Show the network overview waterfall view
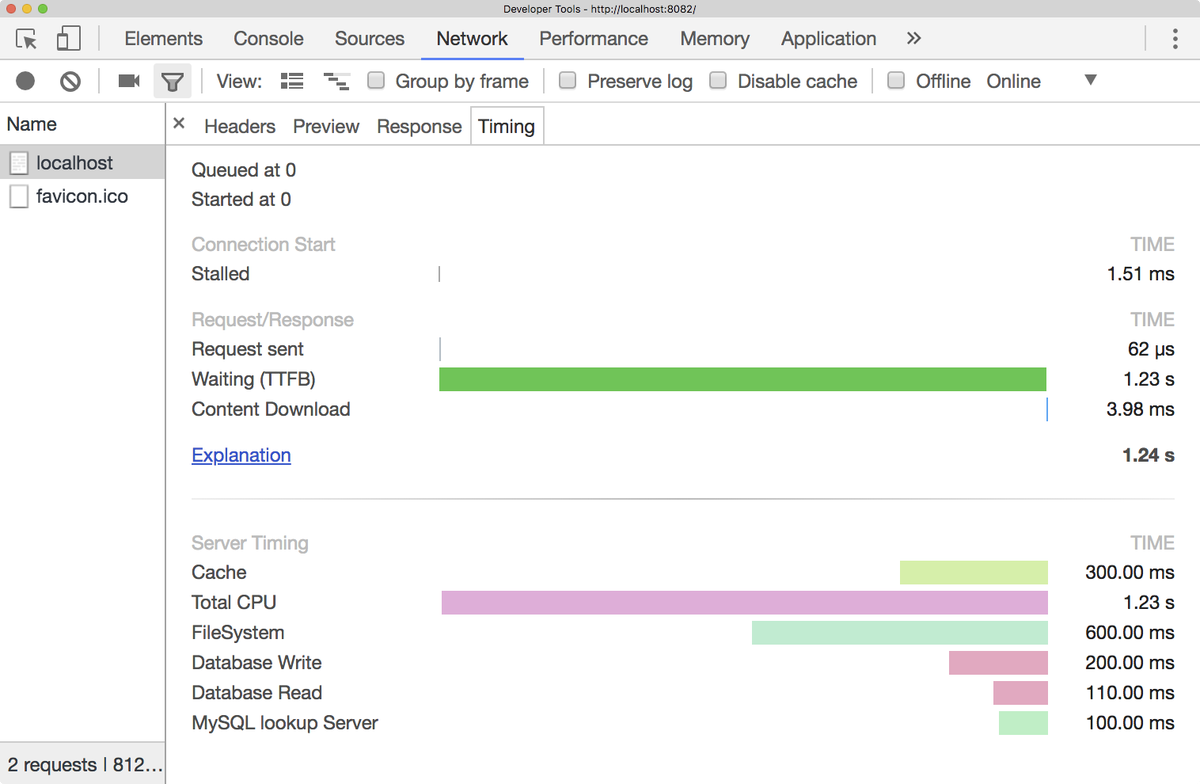 (x=336, y=81)
